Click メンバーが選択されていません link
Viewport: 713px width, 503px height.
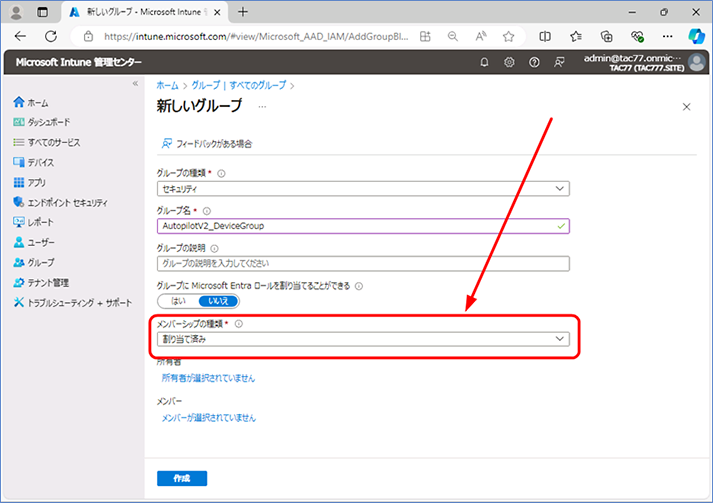(x=209, y=418)
